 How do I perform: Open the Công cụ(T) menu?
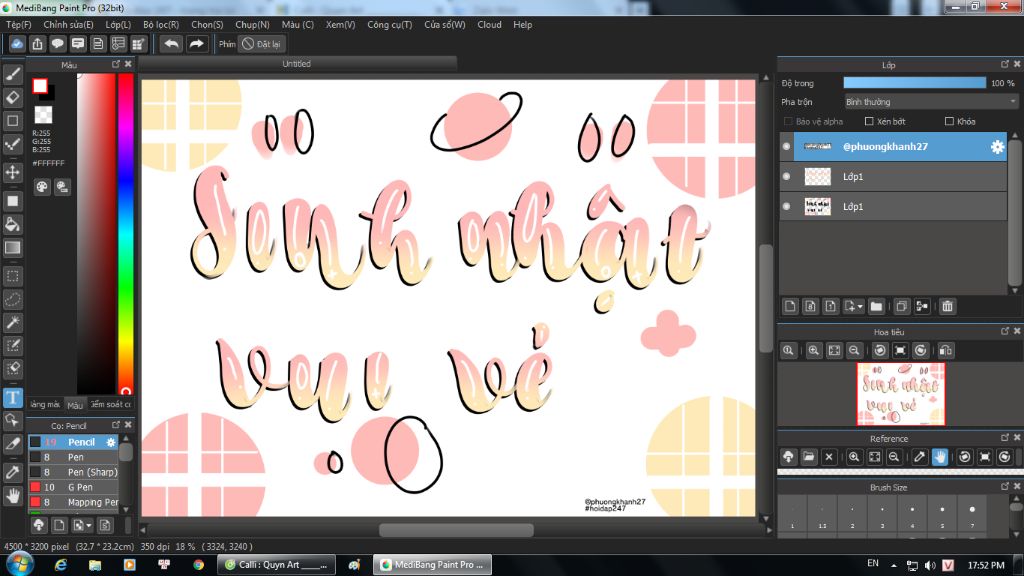[389, 25]
